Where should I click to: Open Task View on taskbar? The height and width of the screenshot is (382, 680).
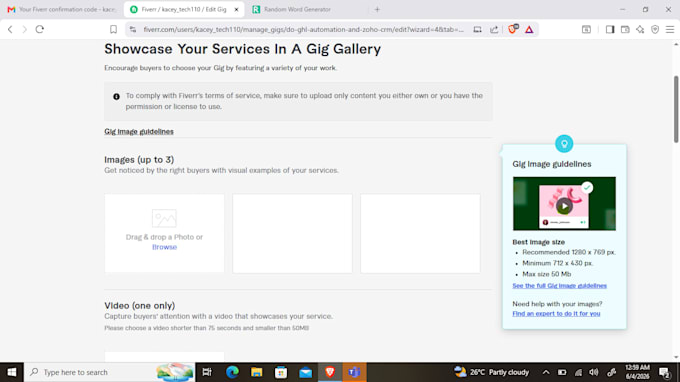point(207,372)
